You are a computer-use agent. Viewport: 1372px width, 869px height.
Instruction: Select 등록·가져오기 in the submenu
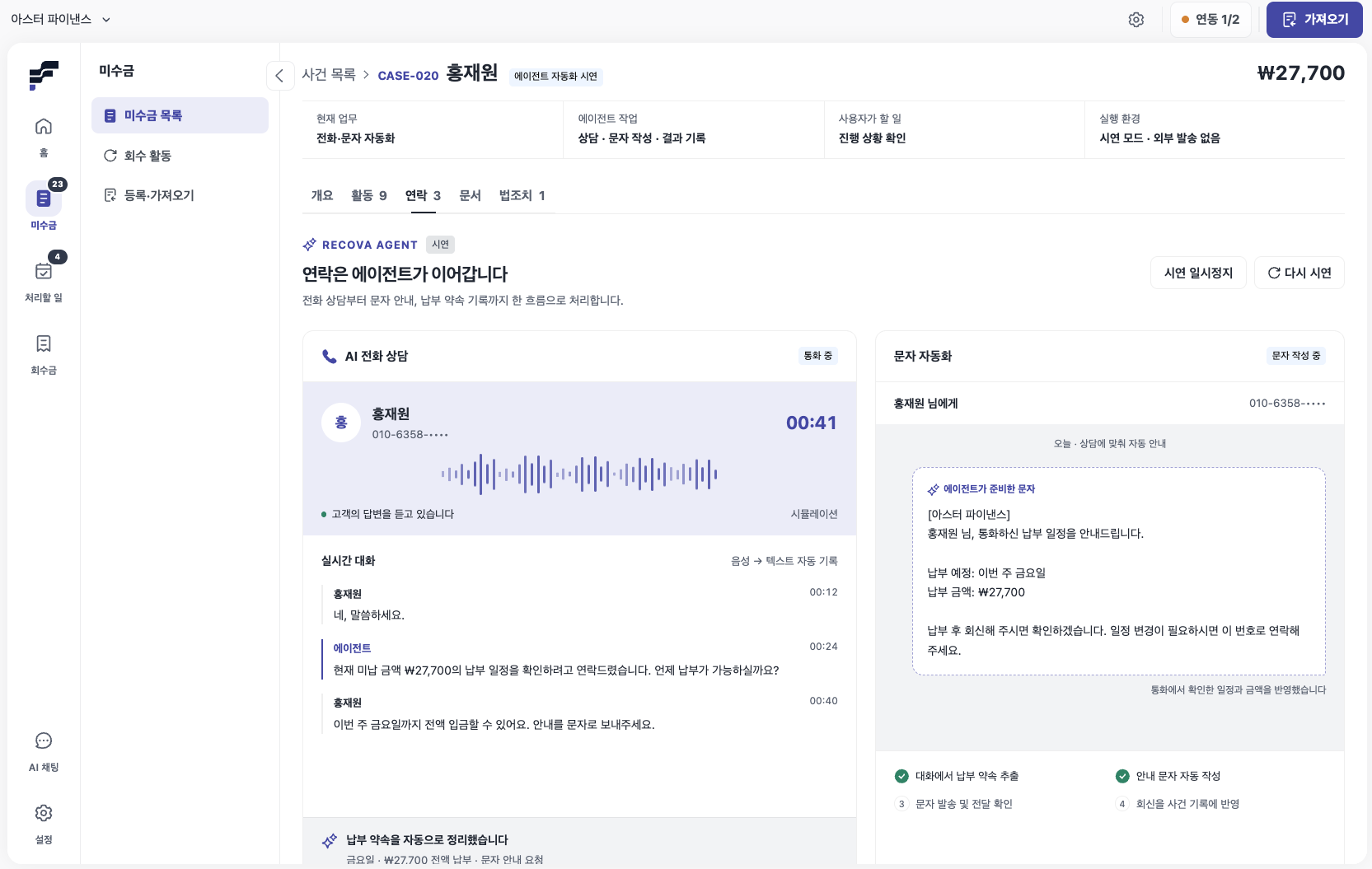pyautogui.click(x=180, y=195)
